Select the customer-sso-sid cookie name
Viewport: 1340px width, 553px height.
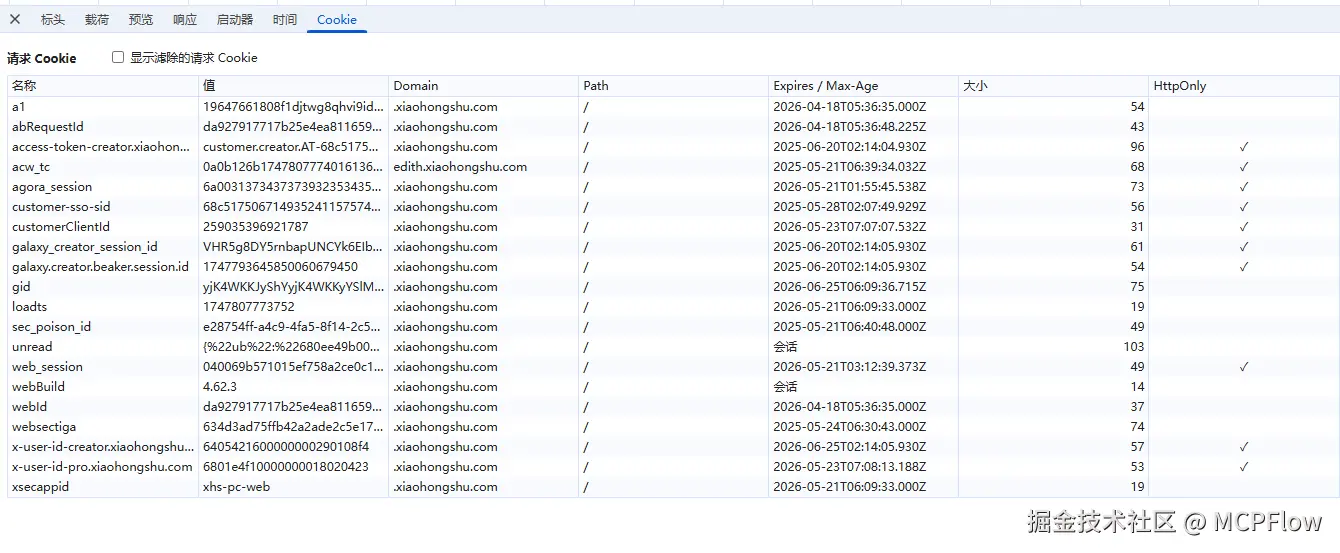(x=61, y=207)
